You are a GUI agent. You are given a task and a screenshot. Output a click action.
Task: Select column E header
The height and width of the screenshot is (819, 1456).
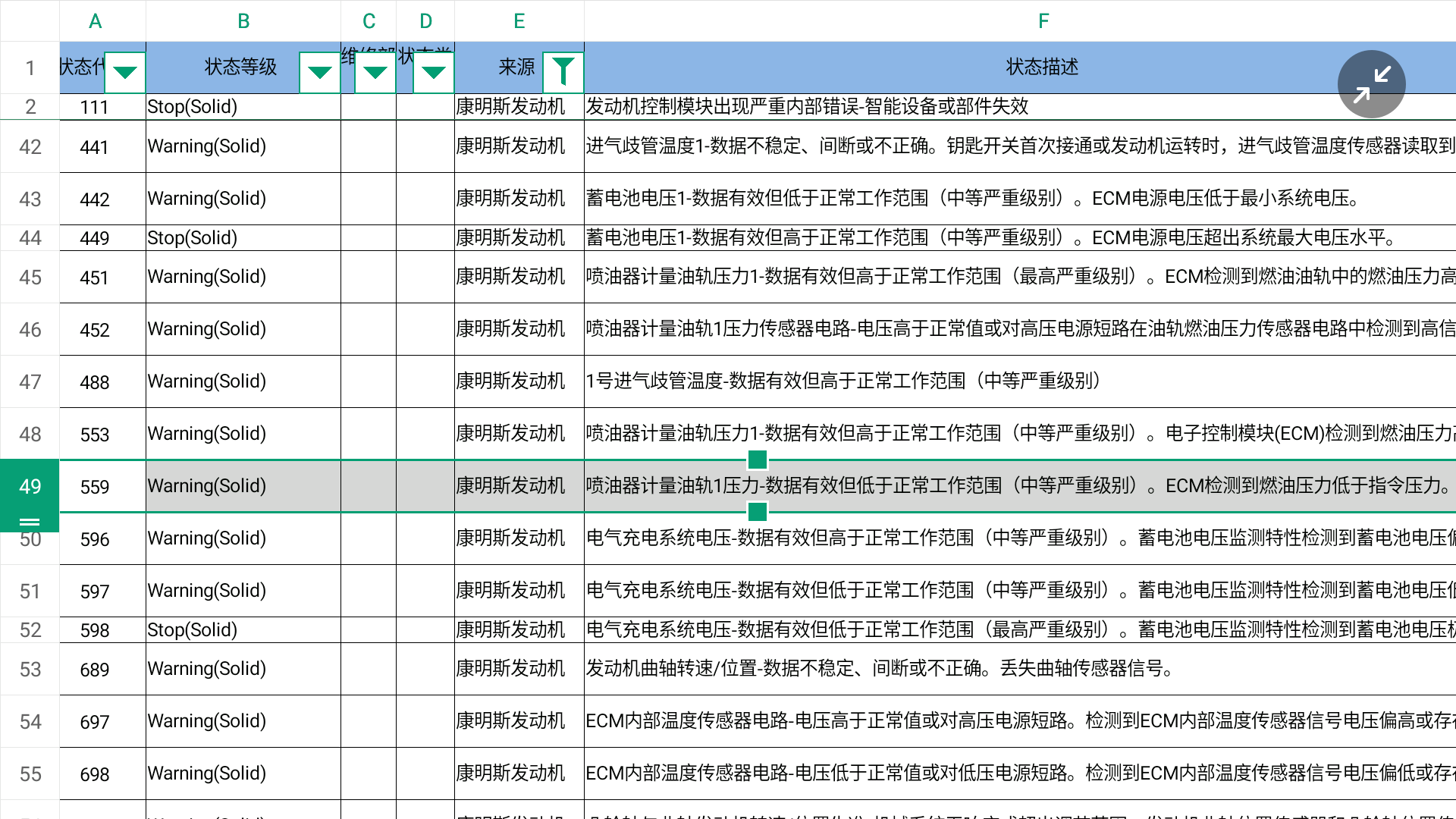click(519, 20)
